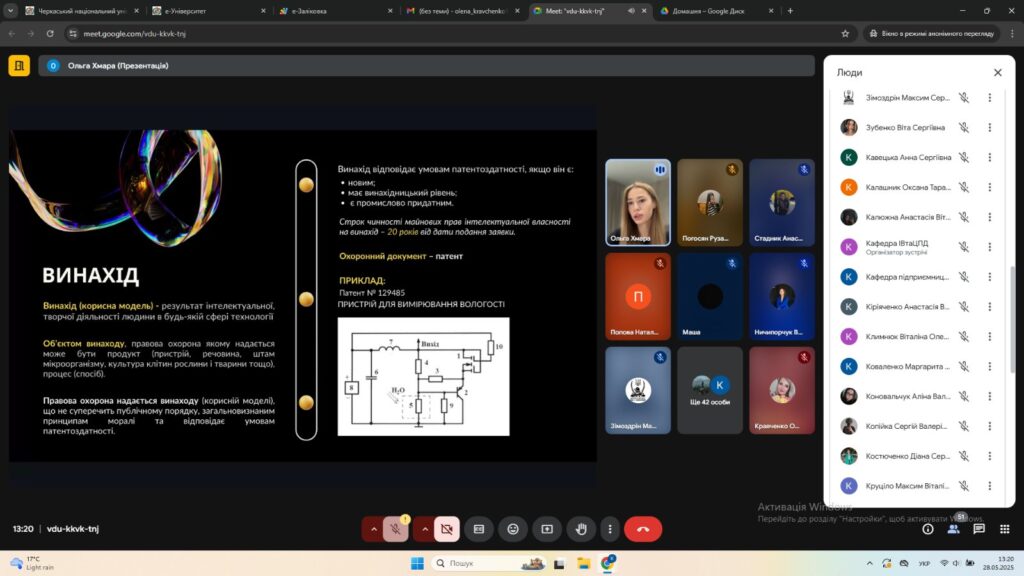Open options menu for Зубенко Віта Сергіївна
The height and width of the screenshot is (576, 1024).
990,127
